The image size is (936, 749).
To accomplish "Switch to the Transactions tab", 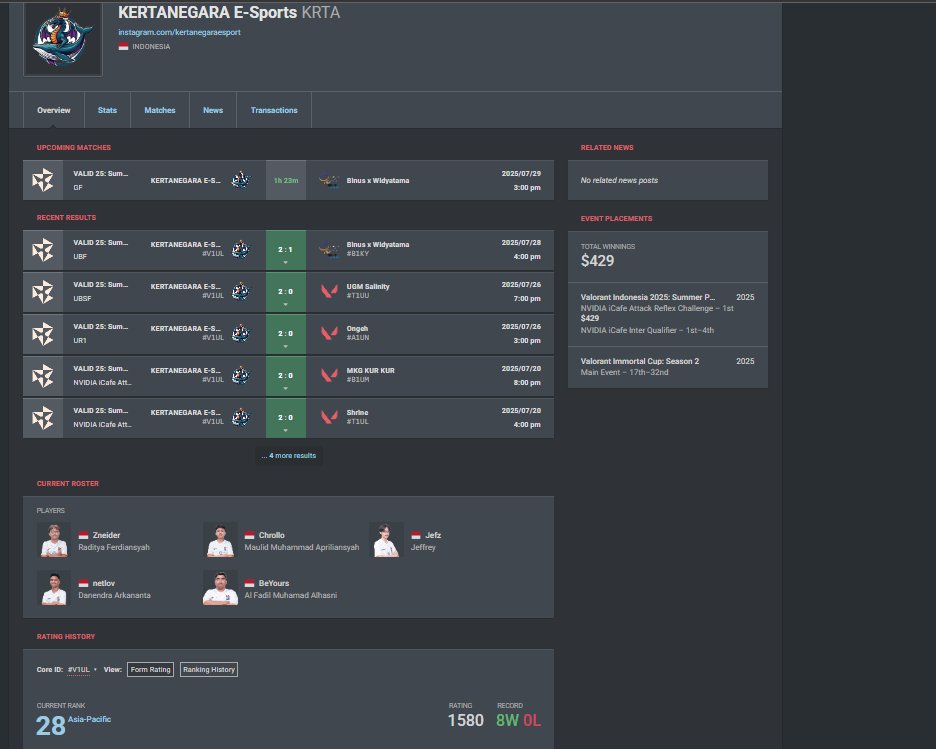I will tap(274, 110).
